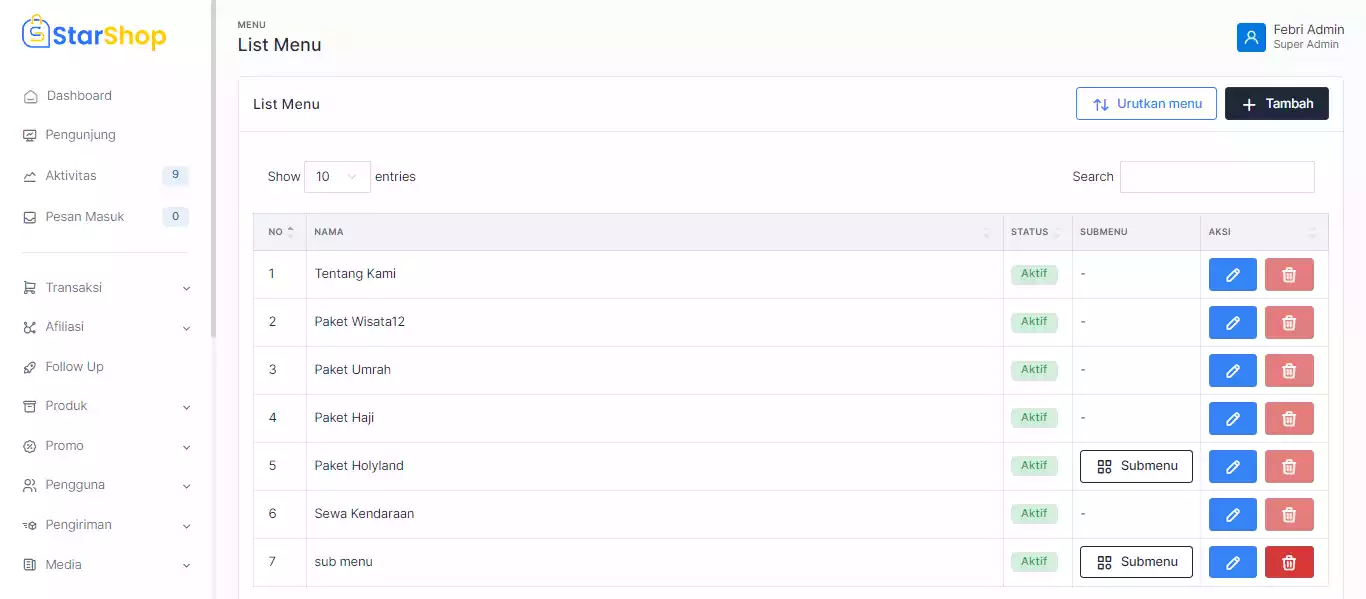Delete the Paket Umrah row
1366x599 pixels.
[x=1288, y=371]
